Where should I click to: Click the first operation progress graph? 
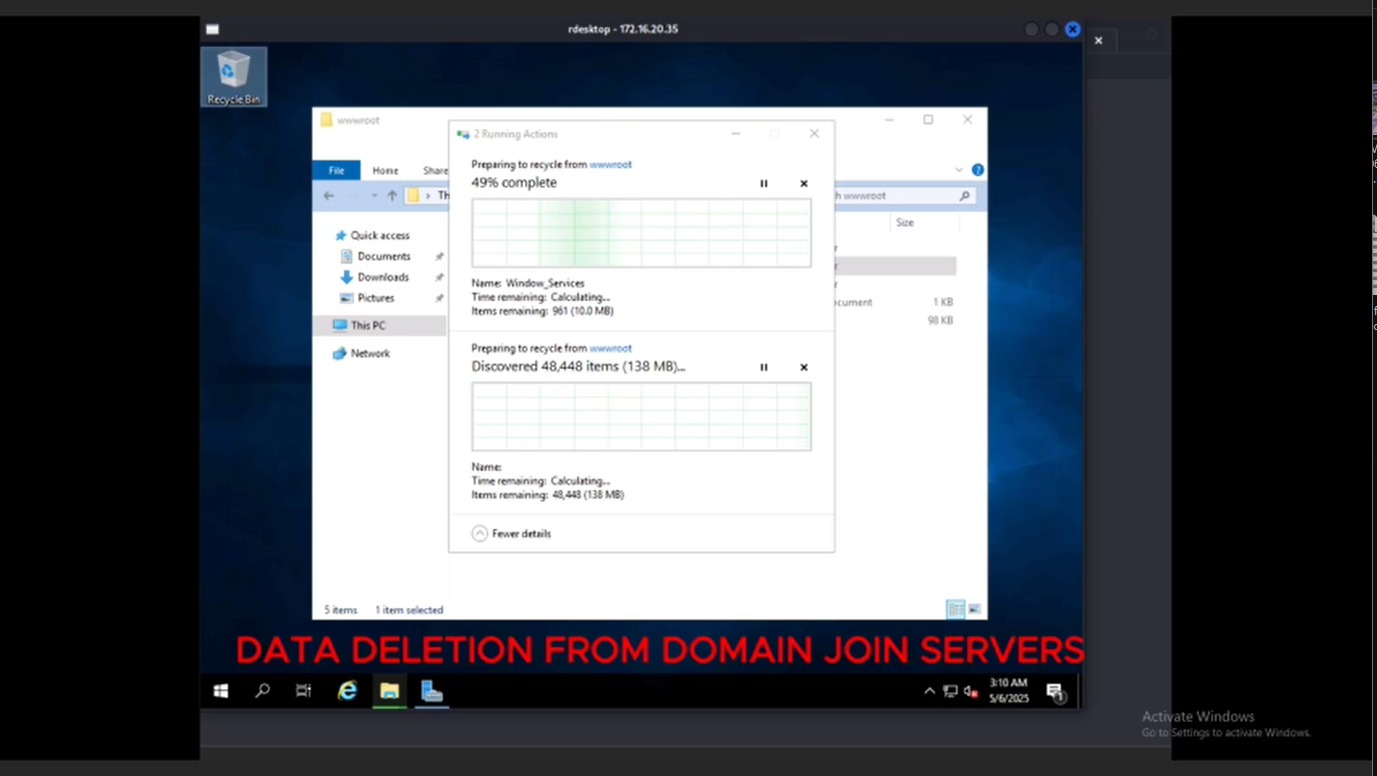click(641, 233)
